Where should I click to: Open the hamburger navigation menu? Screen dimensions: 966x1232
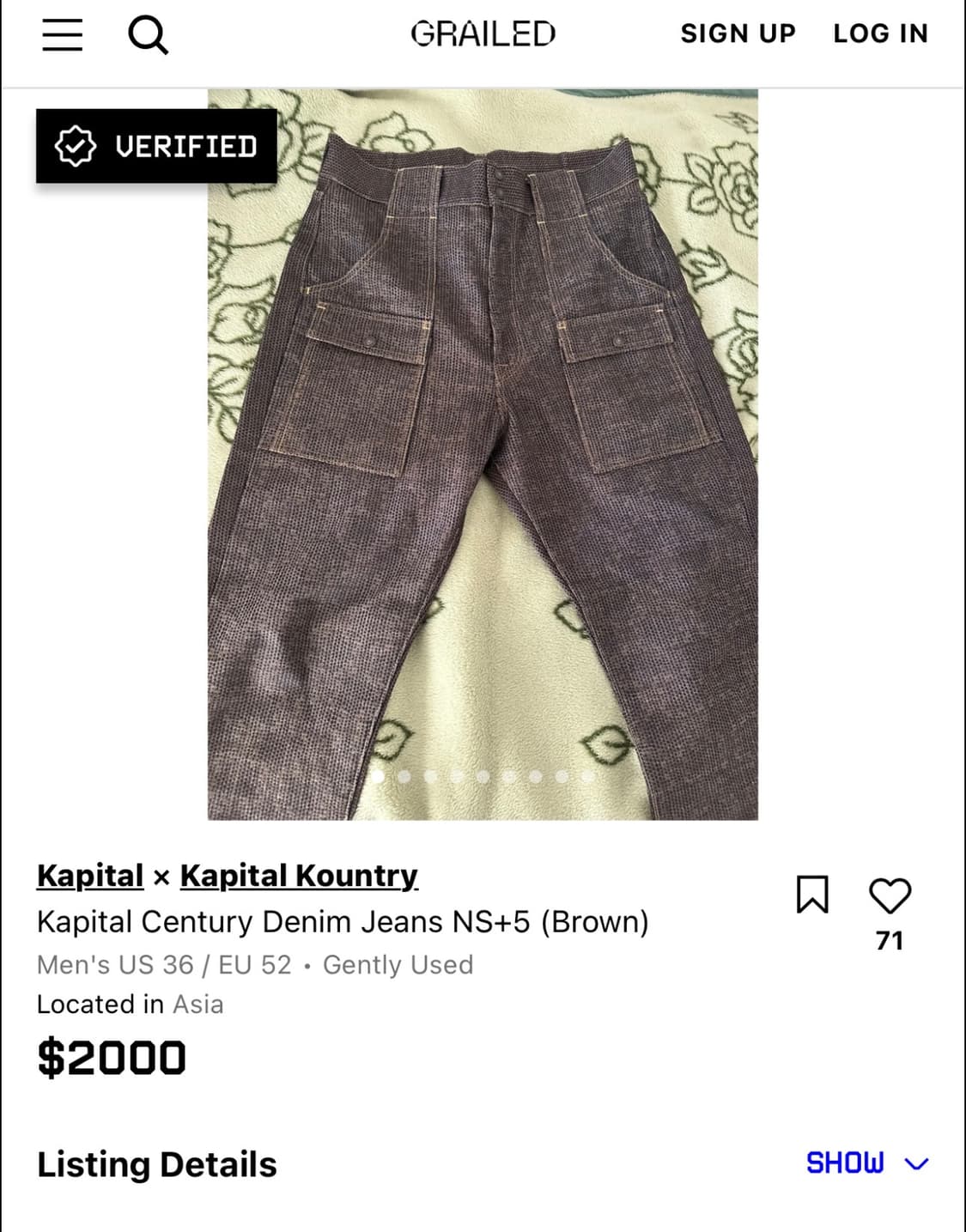pos(63,35)
